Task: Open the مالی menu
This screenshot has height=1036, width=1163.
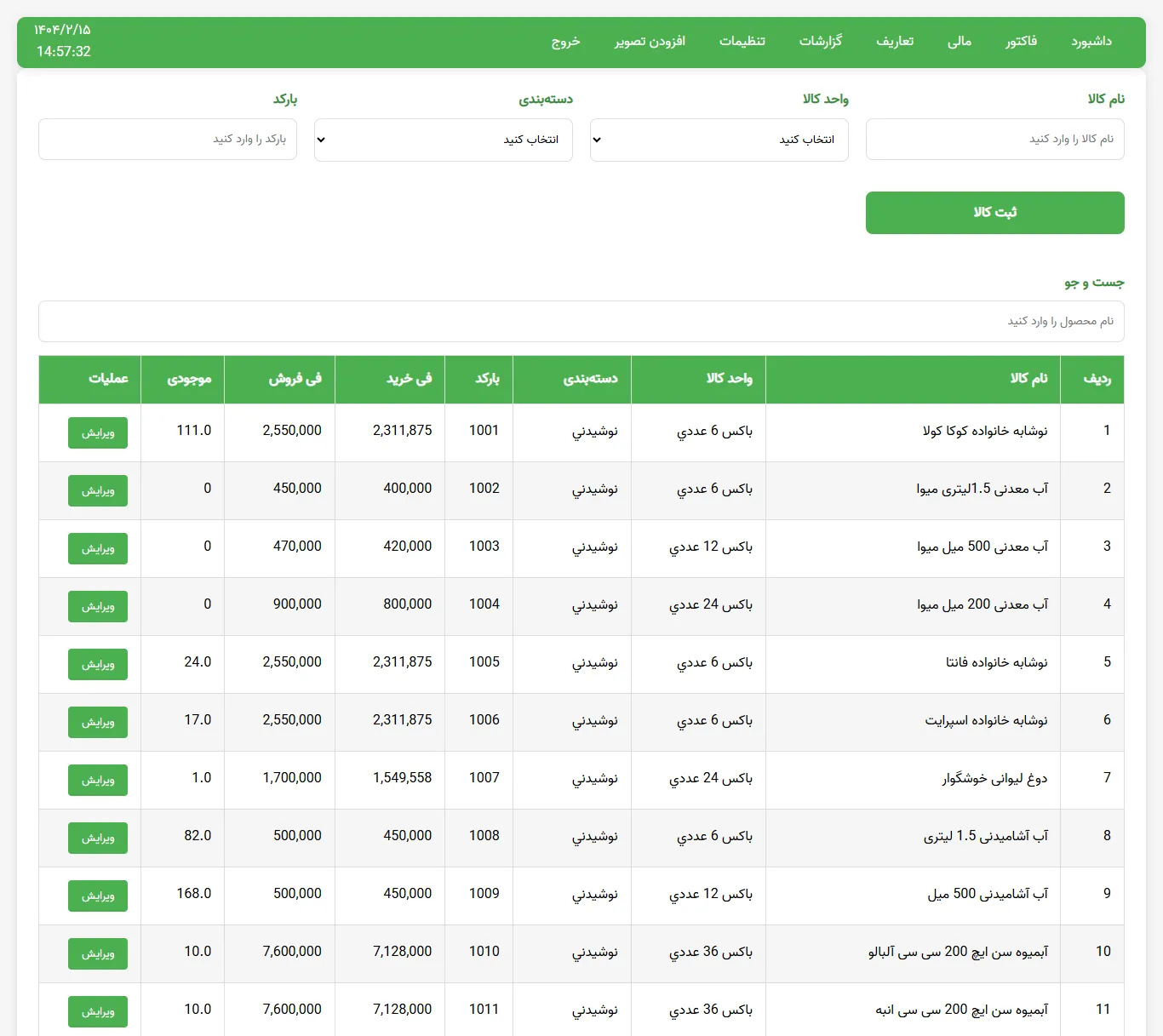Action: (959, 42)
